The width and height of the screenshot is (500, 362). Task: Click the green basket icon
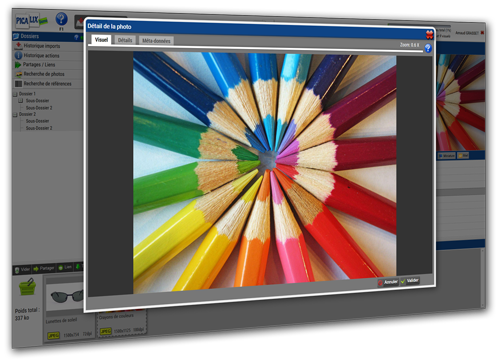click(x=27, y=287)
